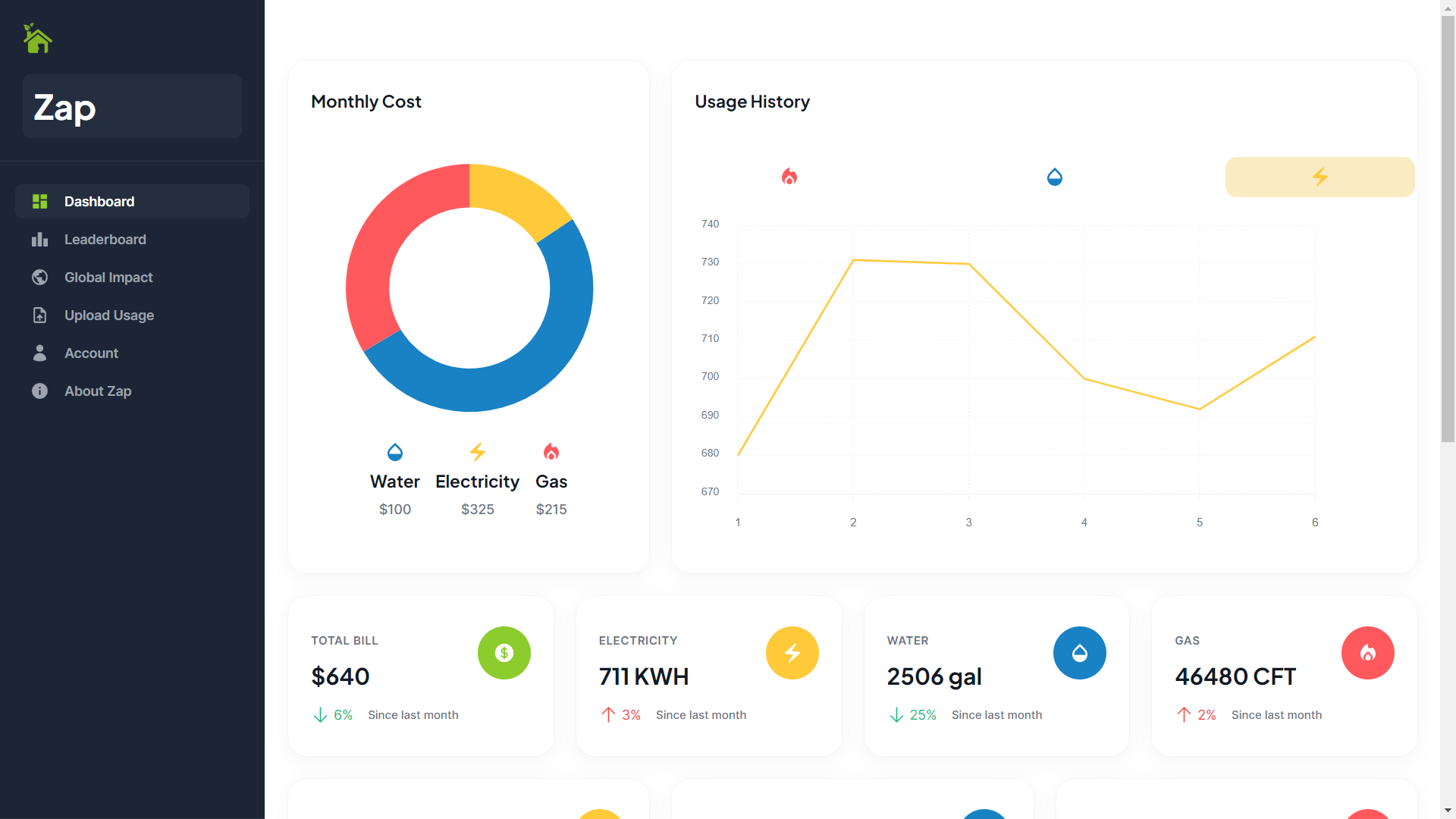
Task: Click the up arrow beside 2%
Action: tap(1184, 715)
